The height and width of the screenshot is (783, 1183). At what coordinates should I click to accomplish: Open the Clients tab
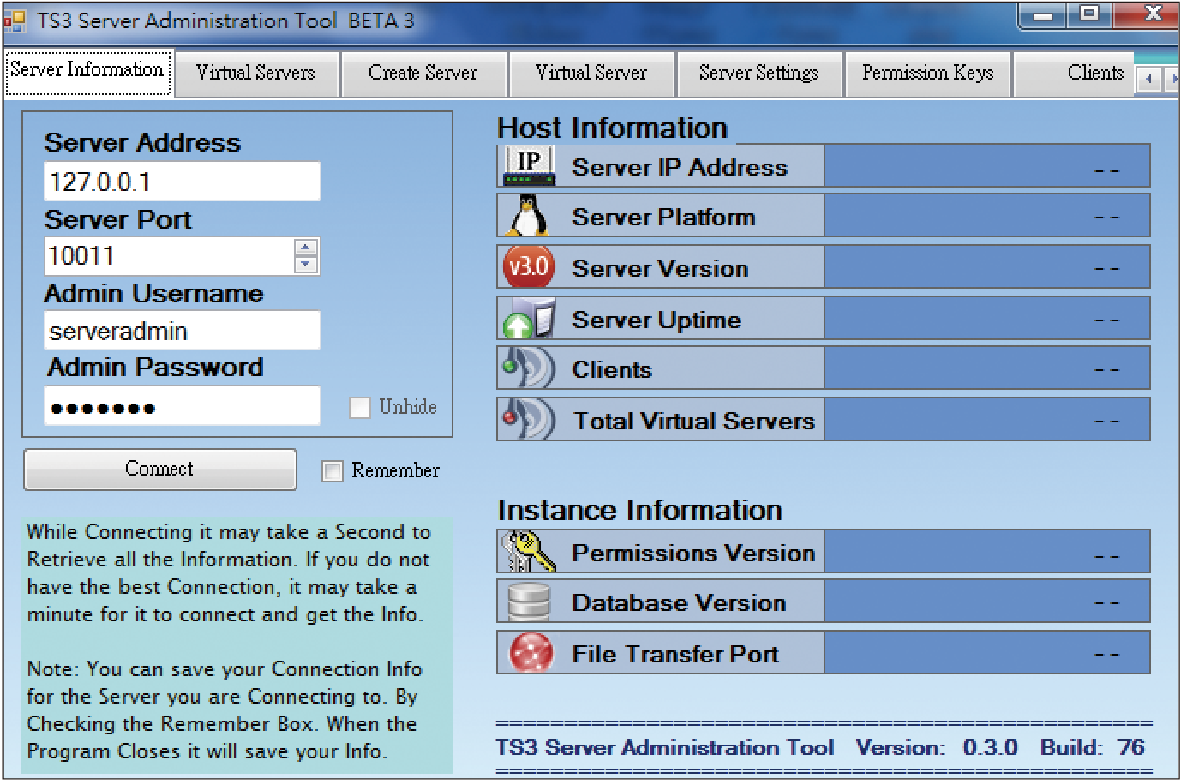pos(1075,73)
